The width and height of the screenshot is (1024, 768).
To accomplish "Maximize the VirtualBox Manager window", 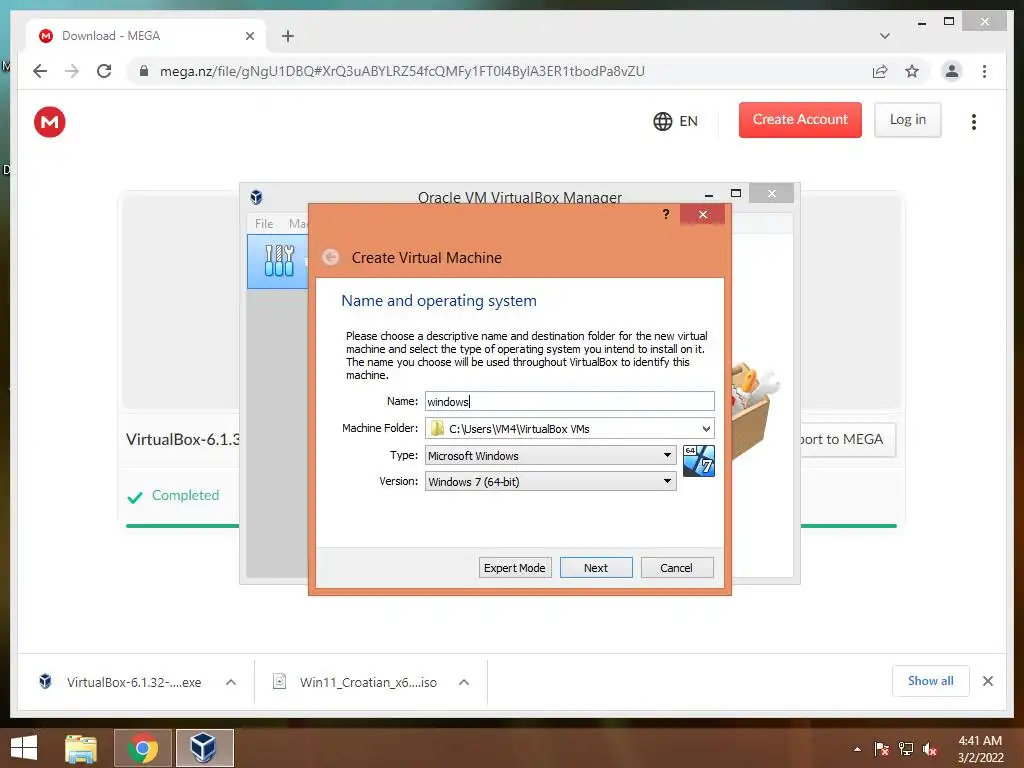I will click(x=736, y=193).
